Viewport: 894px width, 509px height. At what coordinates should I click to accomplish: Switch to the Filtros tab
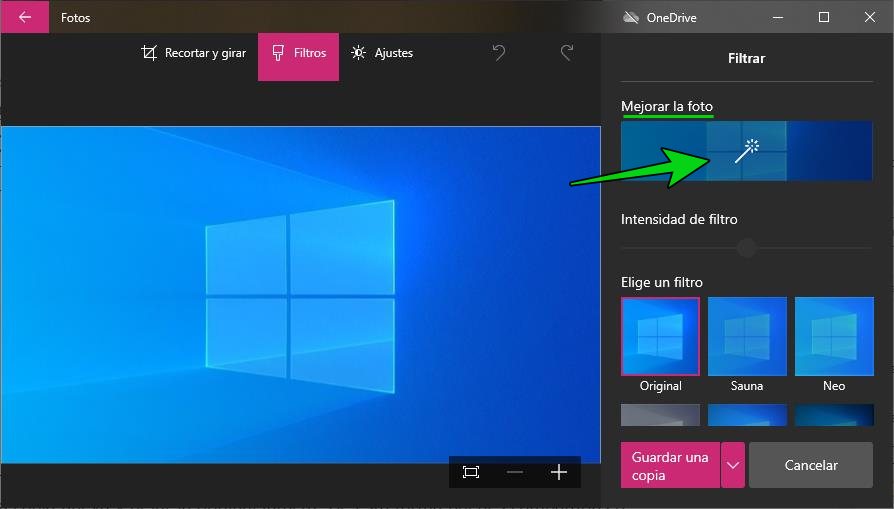tap(298, 56)
